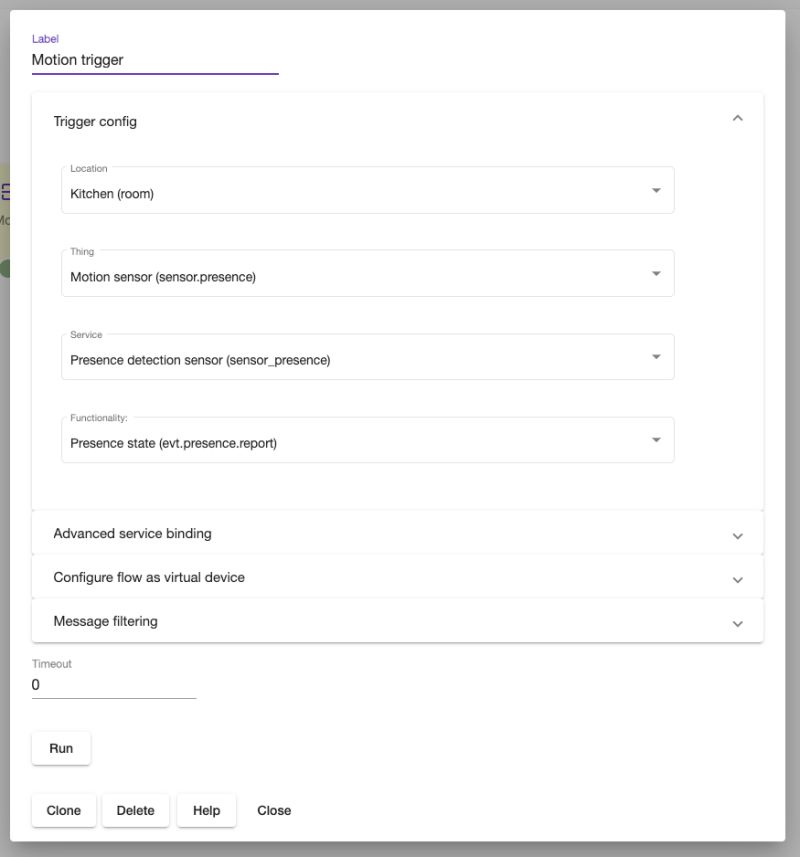Screen dimensions: 800x857
Task: Click the Service dropdown arrow icon
Action: pos(656,357)
